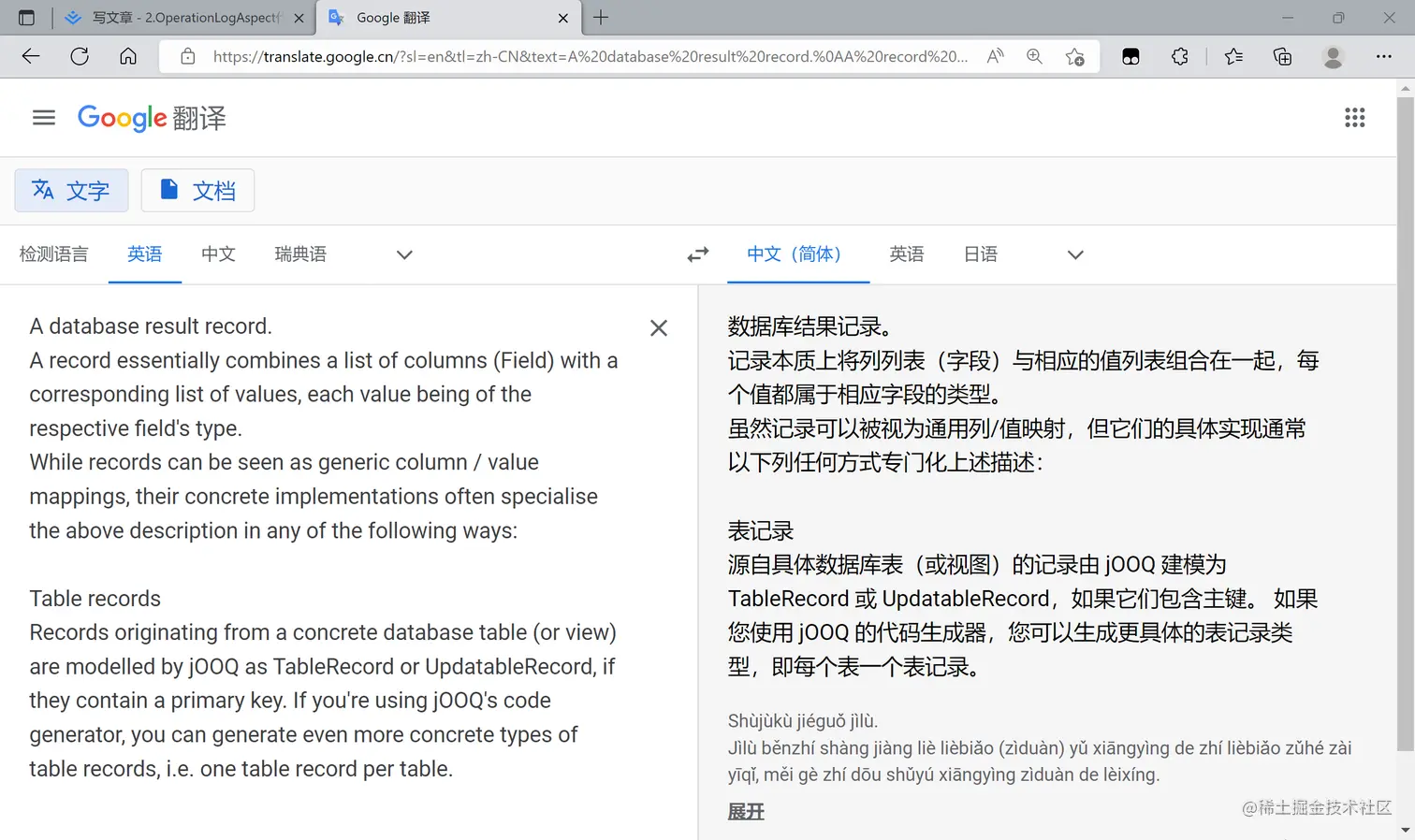Switch to the Google 翻译 browser tab

tap(449, 18)
